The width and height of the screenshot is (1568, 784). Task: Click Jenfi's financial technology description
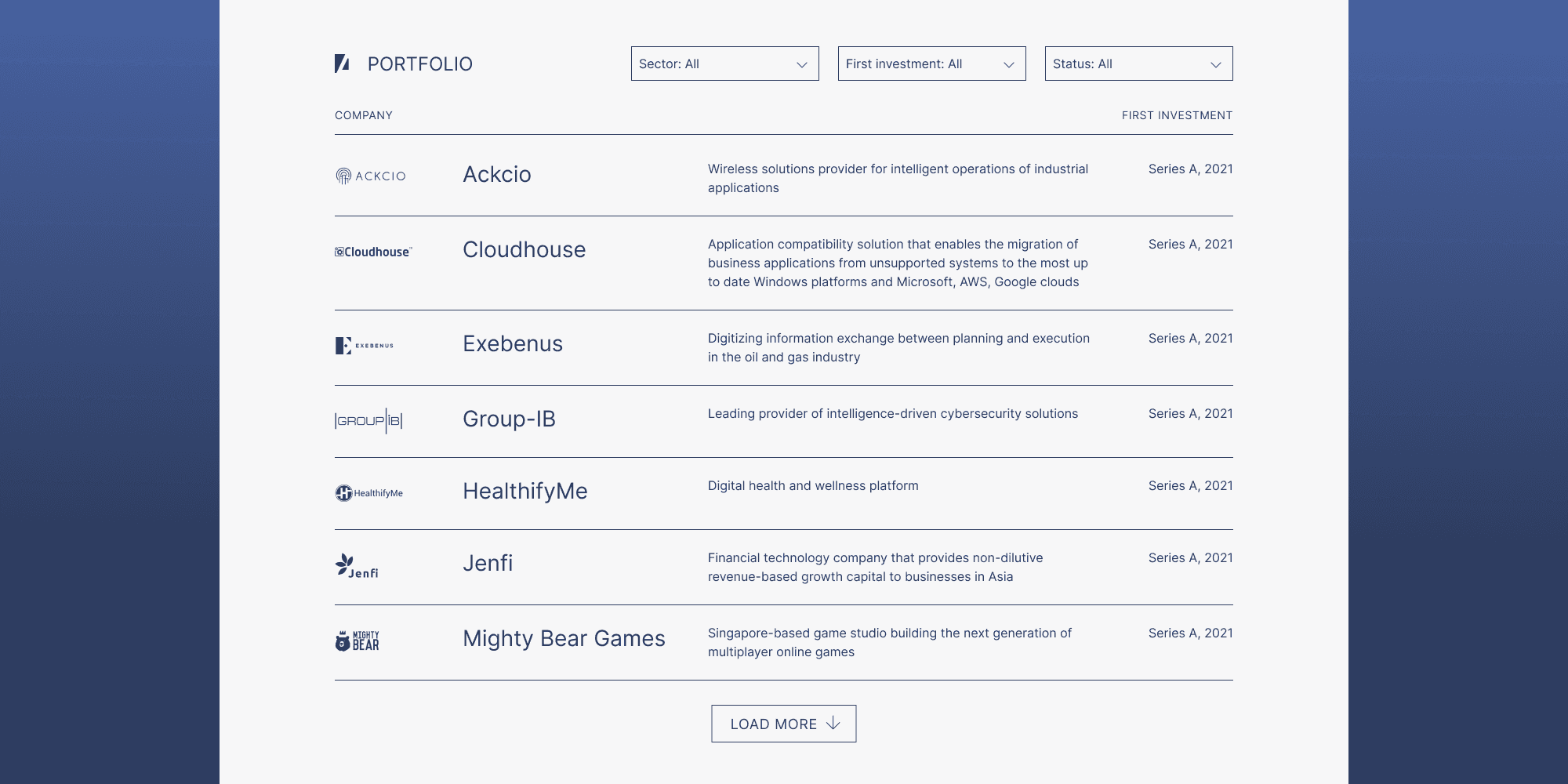pyautogui.click(x=876, y=567)
